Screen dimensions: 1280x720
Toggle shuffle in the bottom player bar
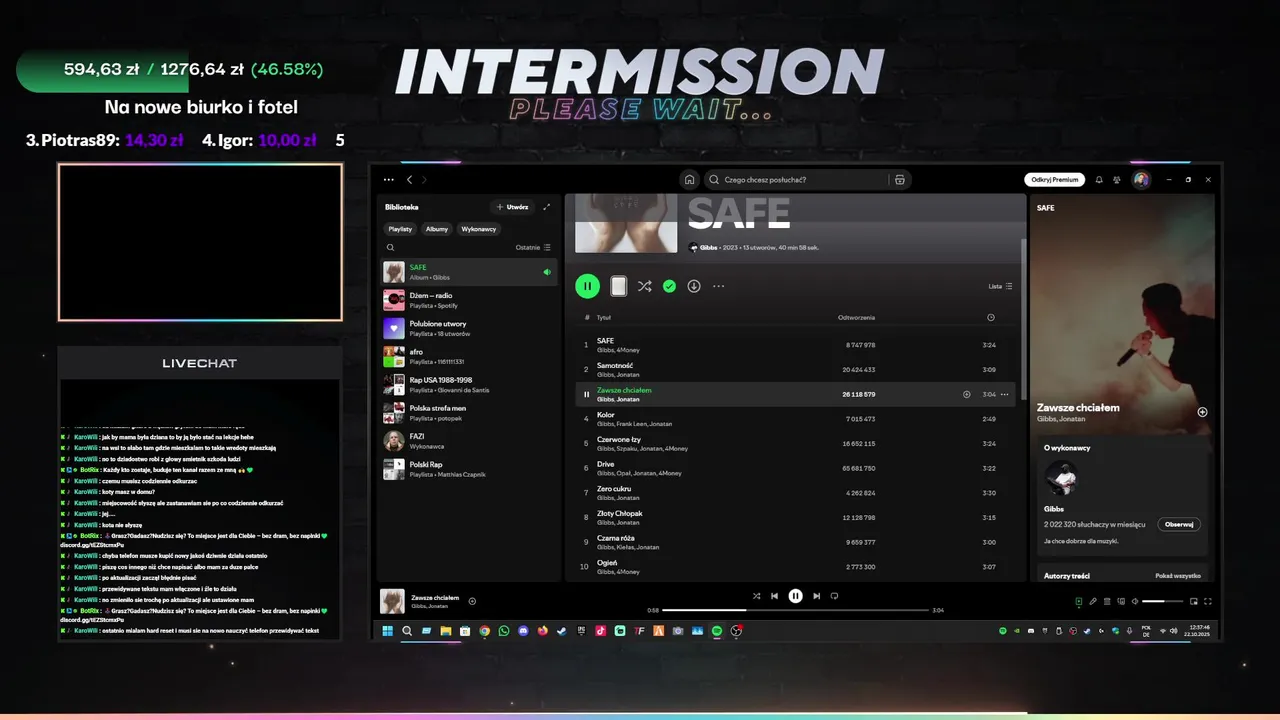(756, 596)
